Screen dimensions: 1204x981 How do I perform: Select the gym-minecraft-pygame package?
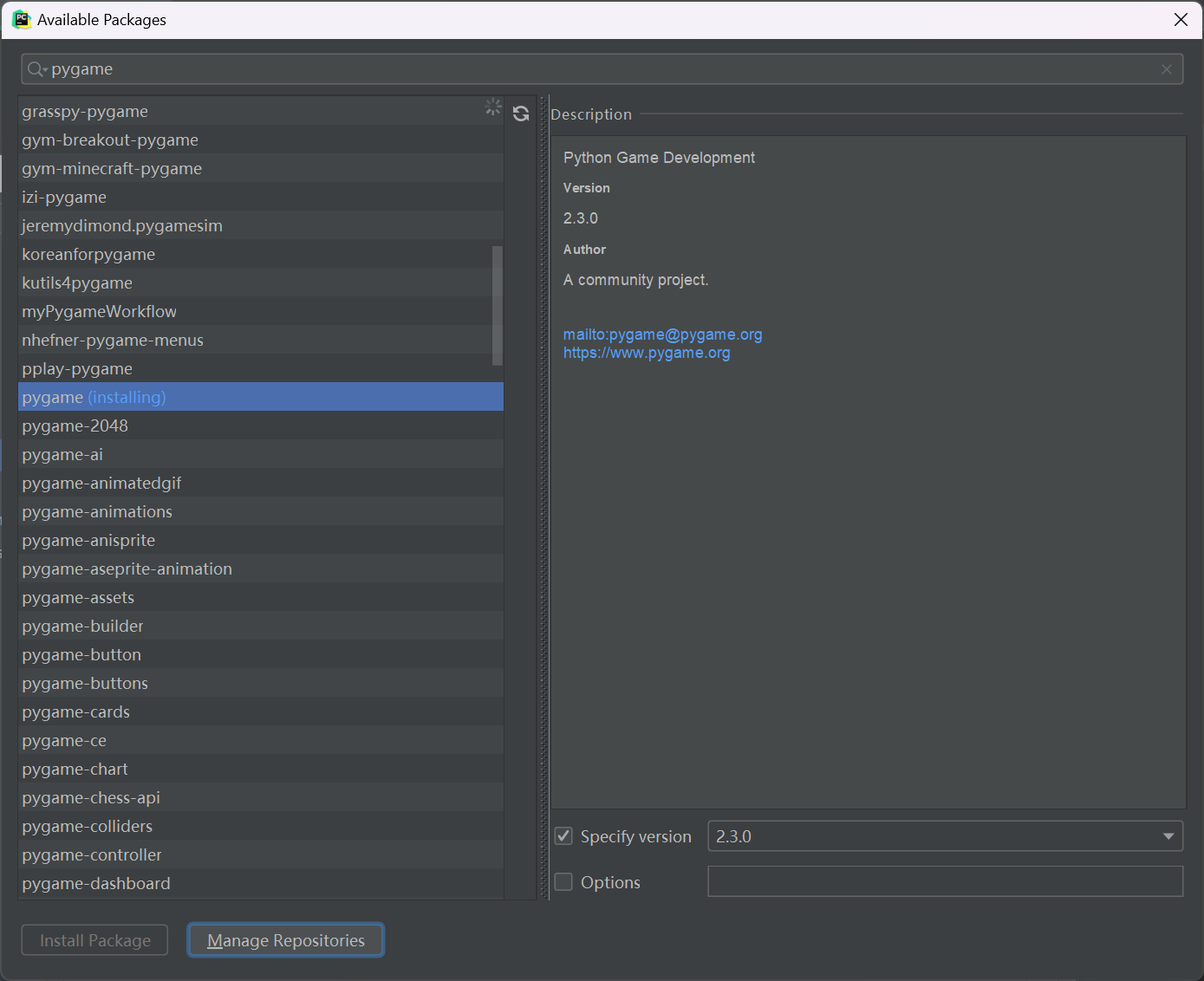click(261, 168)
